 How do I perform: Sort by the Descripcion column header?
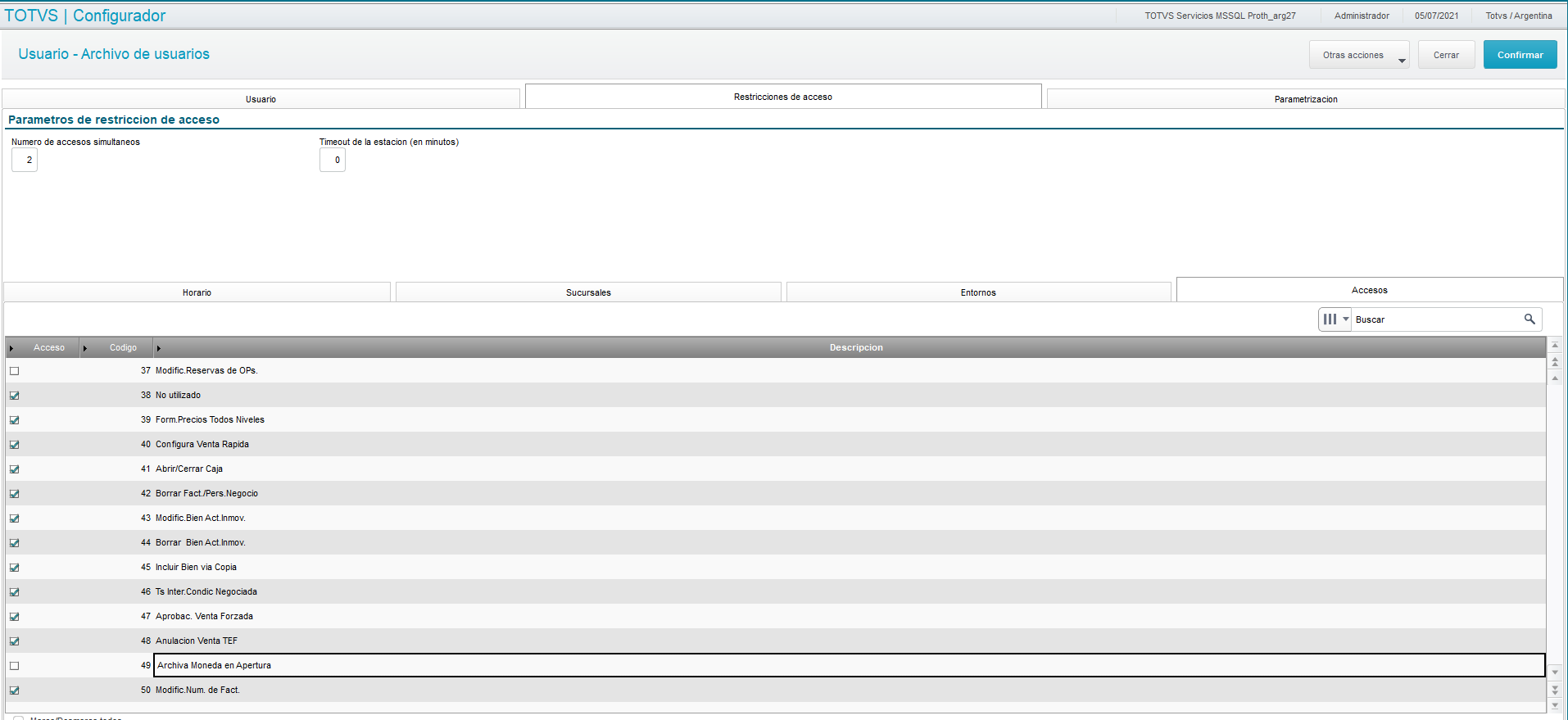pos(856,348)
